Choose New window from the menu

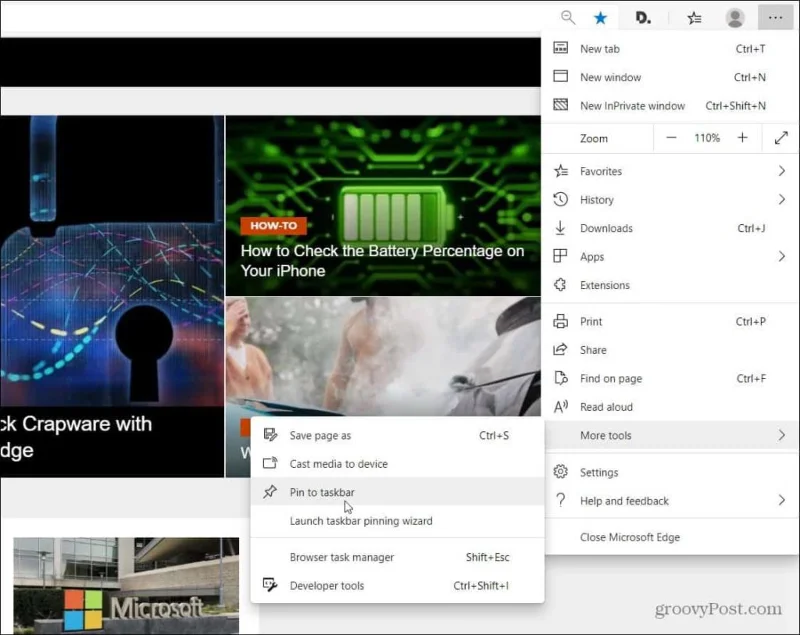click(x=669, y=77)
